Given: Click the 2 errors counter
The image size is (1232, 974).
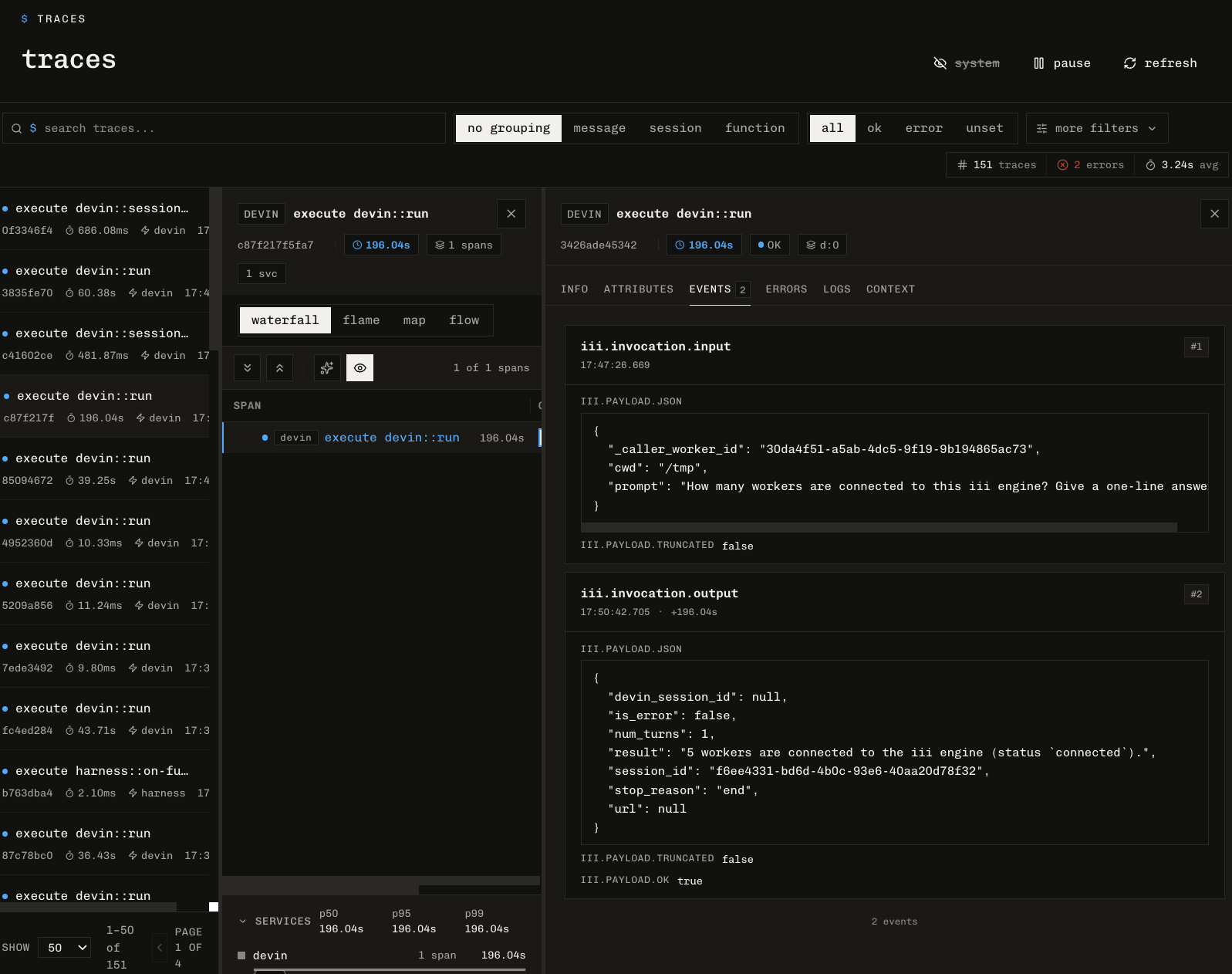Looking at the screenshot, I should click(x=1090, y=165).
